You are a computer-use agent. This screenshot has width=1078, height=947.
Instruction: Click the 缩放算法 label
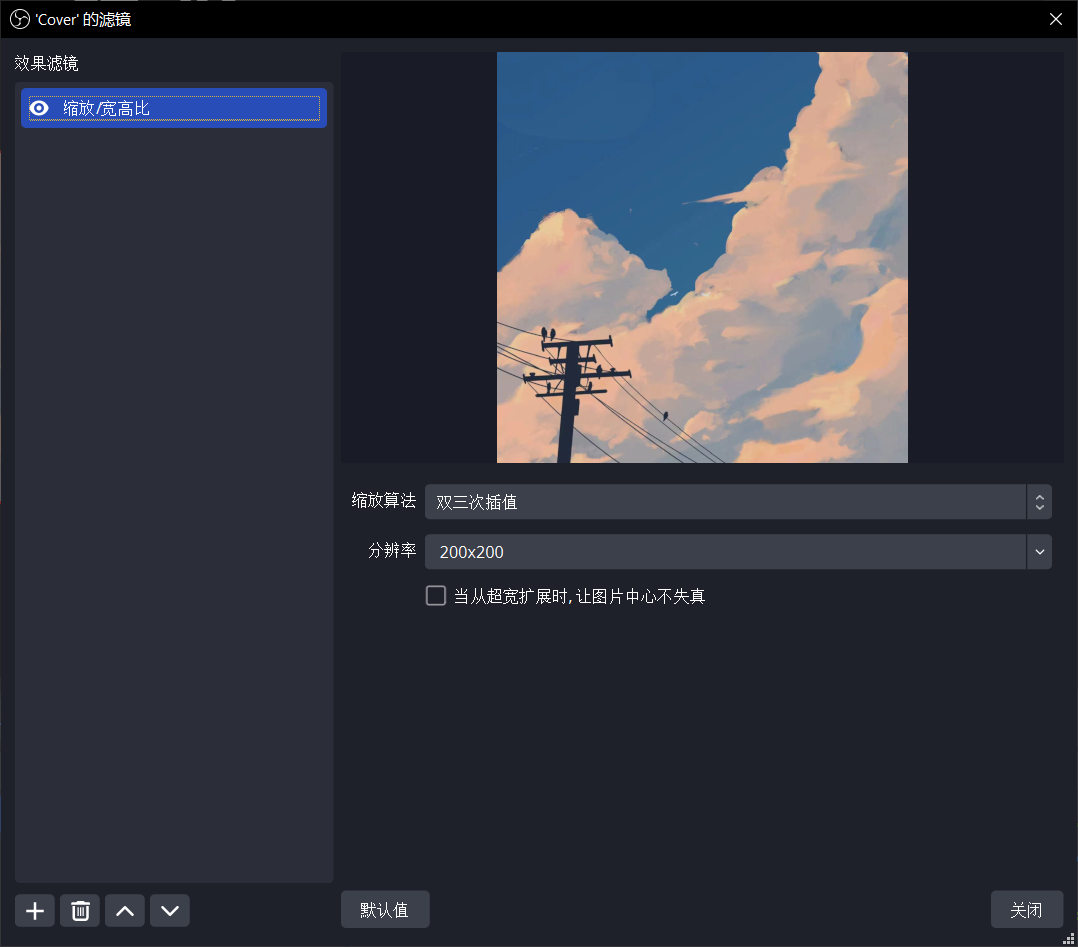[x=384, y=501]
